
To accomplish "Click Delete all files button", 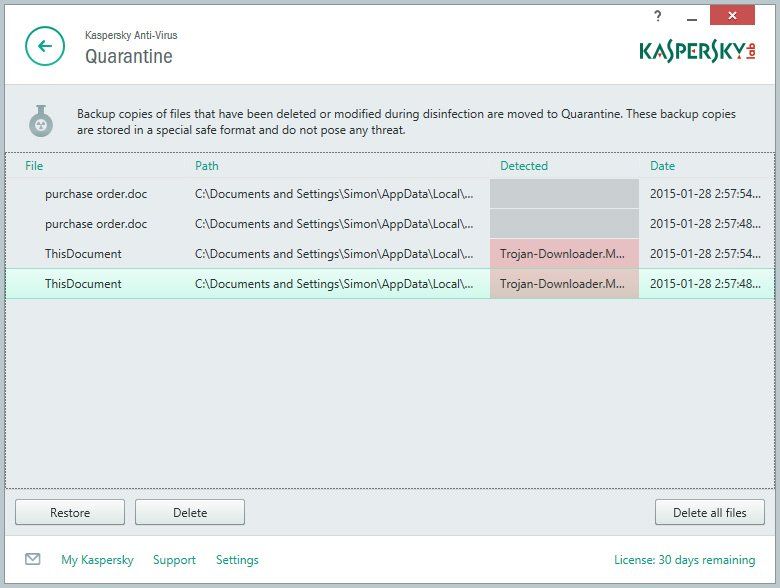I will [710, 512].
